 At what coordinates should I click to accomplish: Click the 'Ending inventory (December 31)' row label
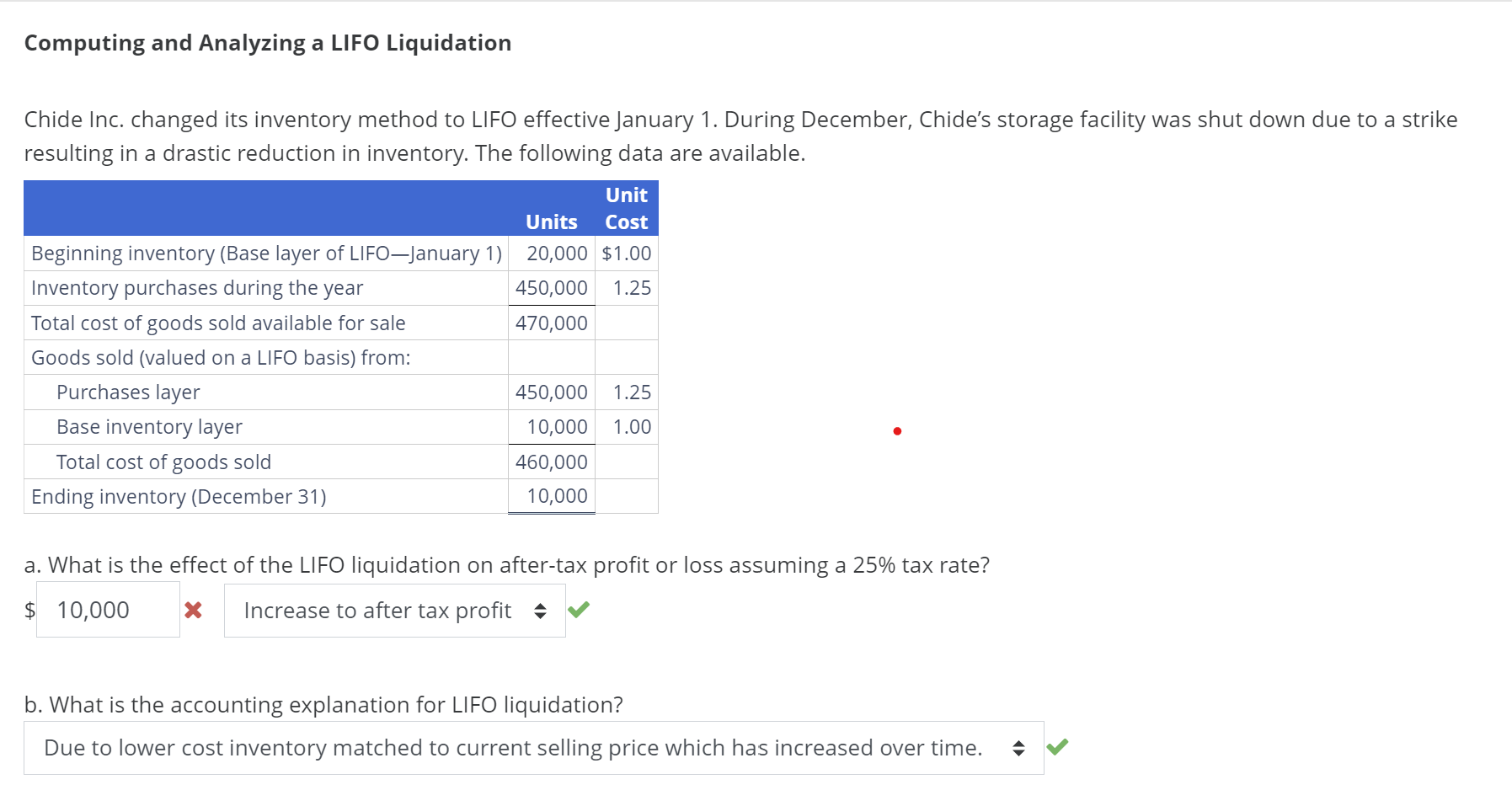[177, 496]
